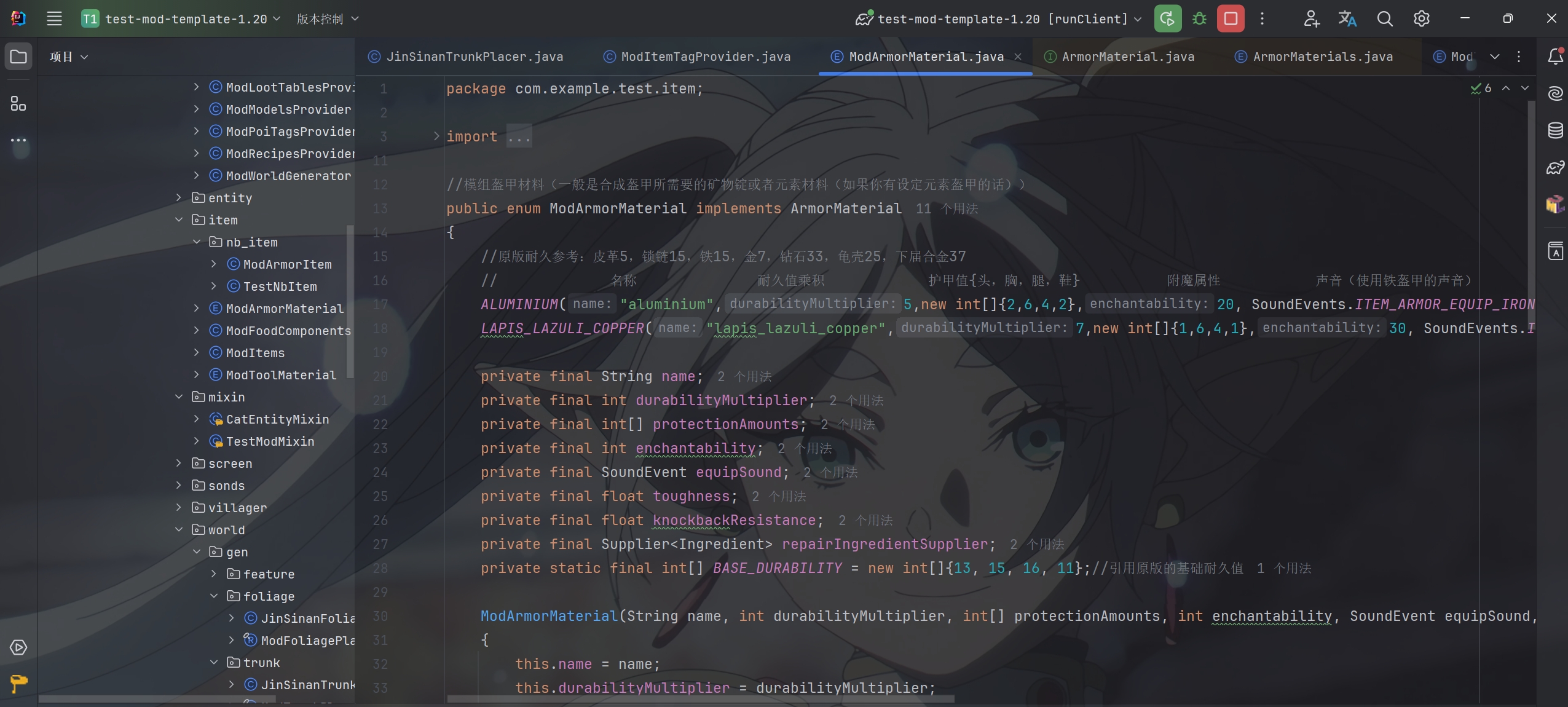
Task: Click the settings gear icon
Action: [x=1421, y=18]
